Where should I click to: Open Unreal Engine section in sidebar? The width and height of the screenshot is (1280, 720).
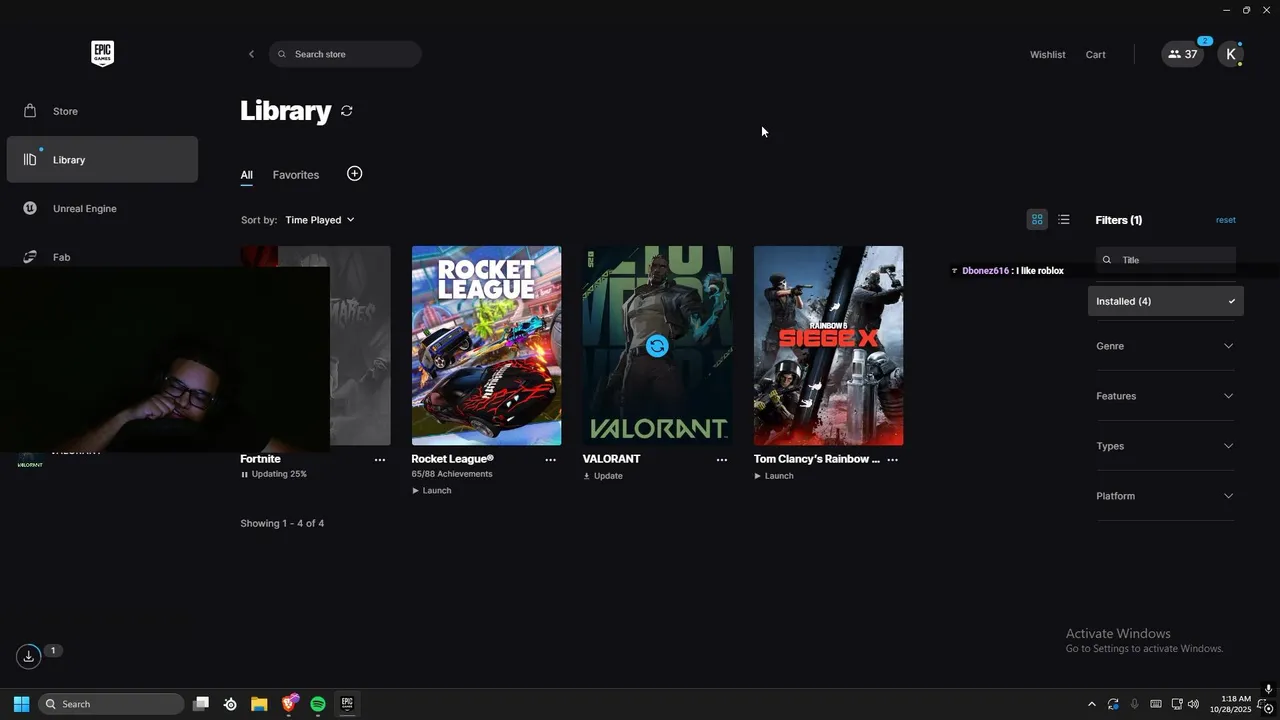pyautogui.click(x=102, y=208)
